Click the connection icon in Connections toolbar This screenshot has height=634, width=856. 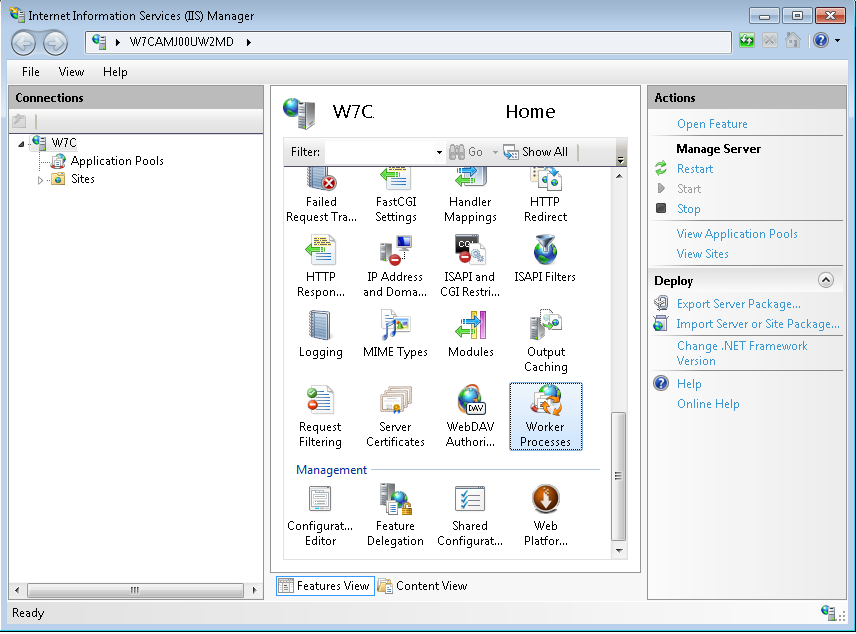point(19,121)
